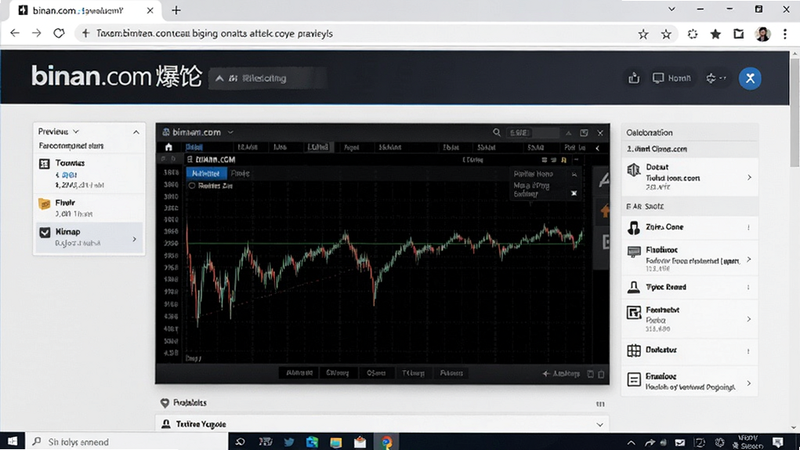Screen dimensions: 800x450
Task: Click the last button in the chart's bottom button row
Action: (452, 373)
